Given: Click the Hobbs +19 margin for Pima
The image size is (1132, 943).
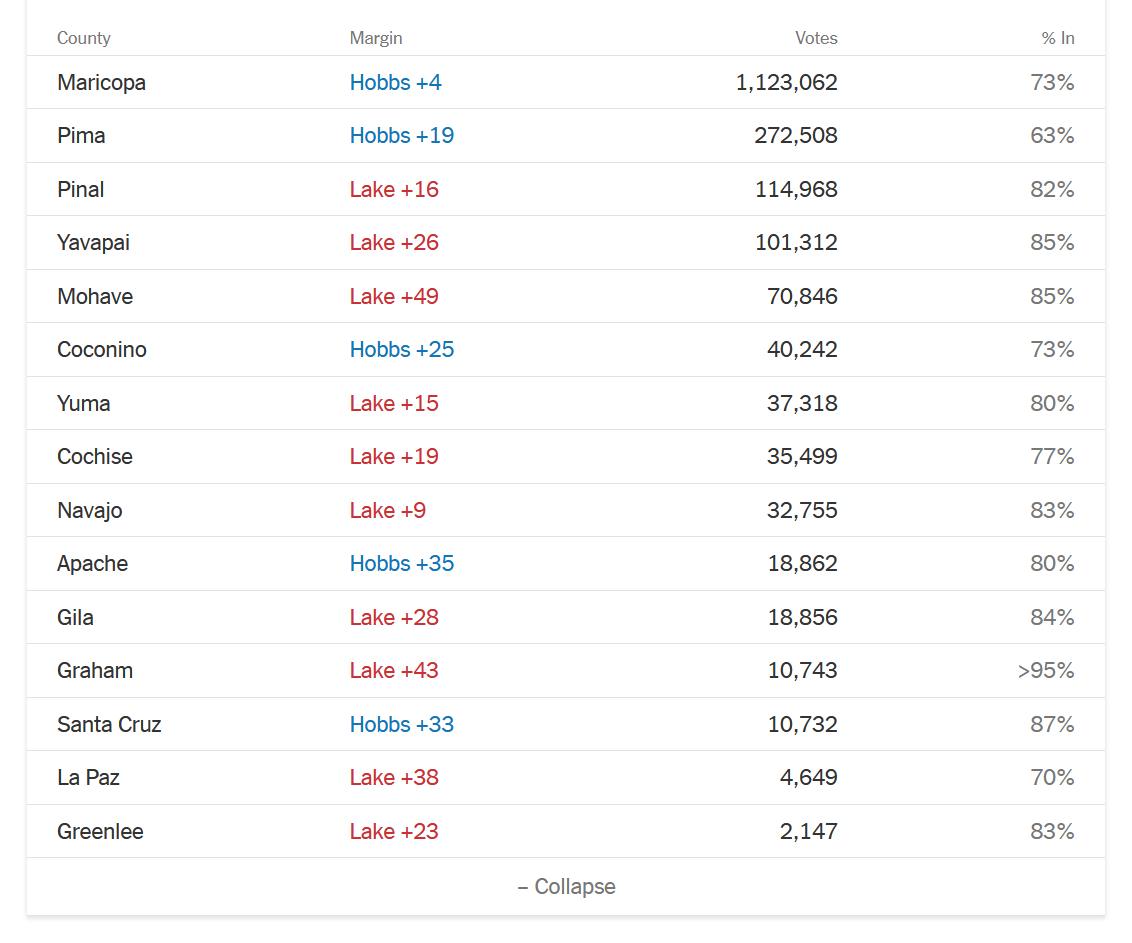Looking at the screenshot, I should (401, 136).
